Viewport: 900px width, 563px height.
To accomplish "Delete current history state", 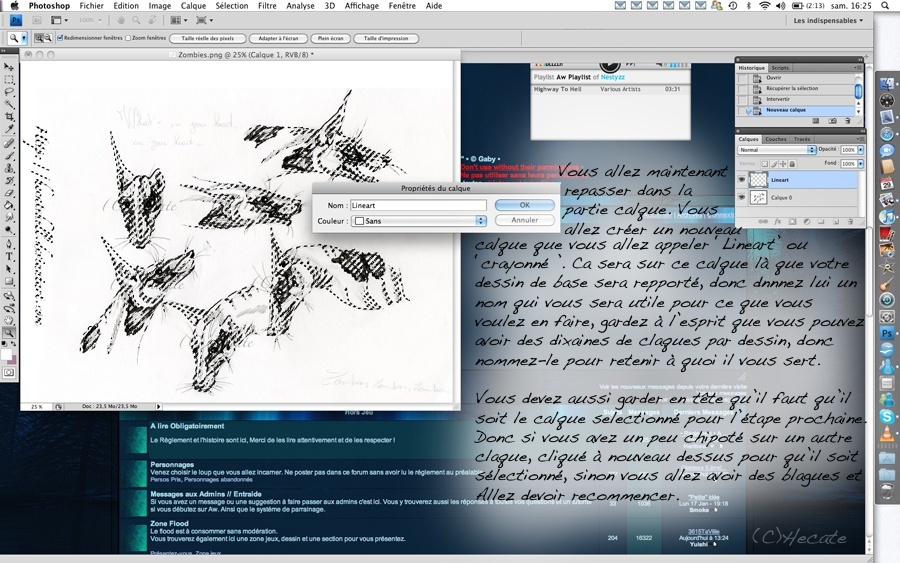I will pos(848,121).
